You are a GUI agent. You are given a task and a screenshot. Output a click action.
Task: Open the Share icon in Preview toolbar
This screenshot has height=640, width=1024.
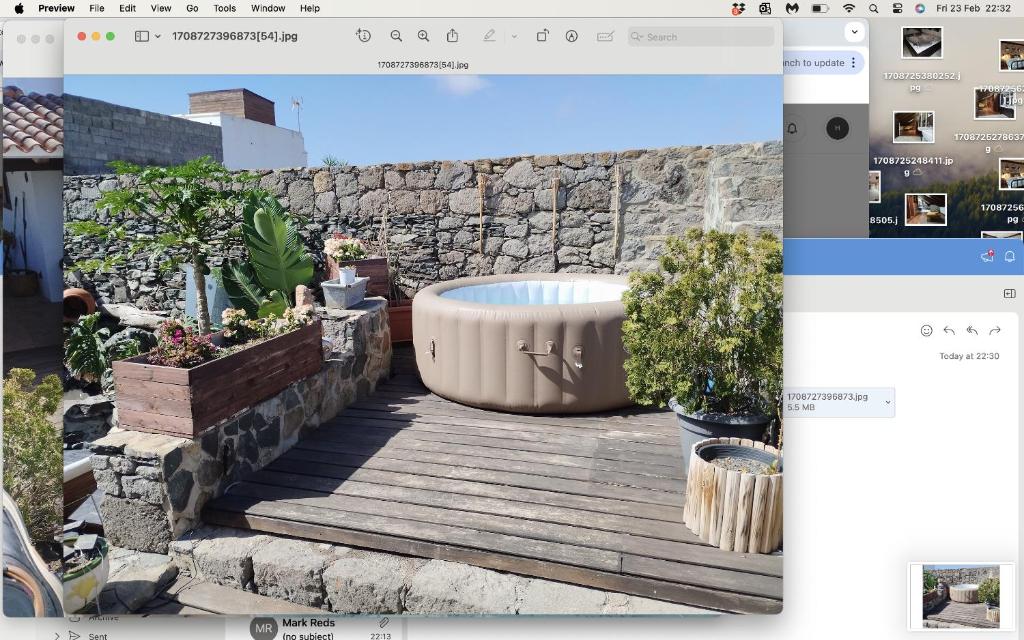pyautogui.click(x=452, y=36)
